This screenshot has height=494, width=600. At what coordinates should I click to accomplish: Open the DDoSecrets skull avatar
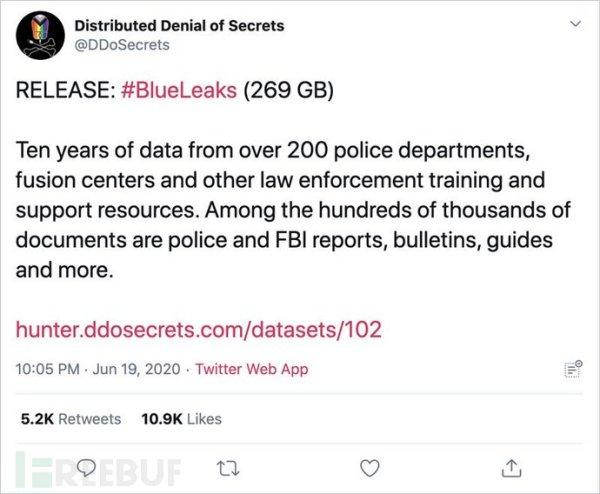pos(40,35)
